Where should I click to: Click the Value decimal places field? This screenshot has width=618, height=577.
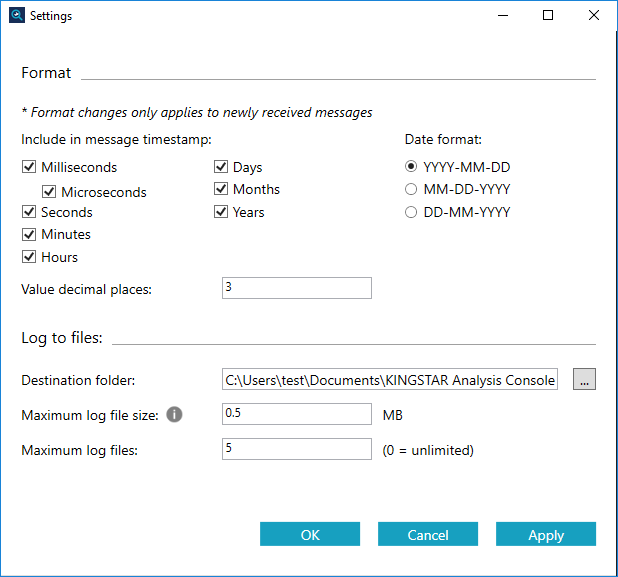coord(296,288)
